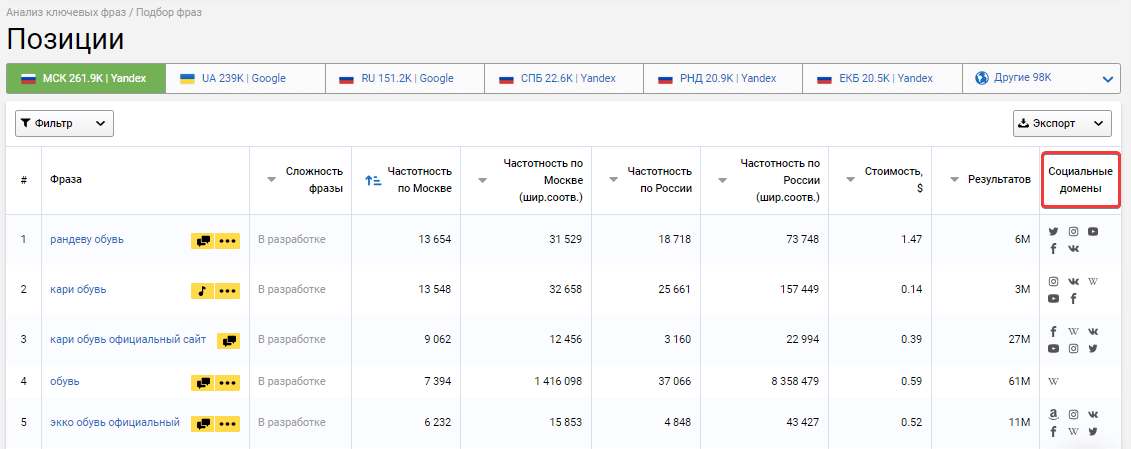Click music note icon beside кари обувь
Image resolution: width=1131 pixels, height=449 pixels.
pyautogui.click(x=203, y=291)
